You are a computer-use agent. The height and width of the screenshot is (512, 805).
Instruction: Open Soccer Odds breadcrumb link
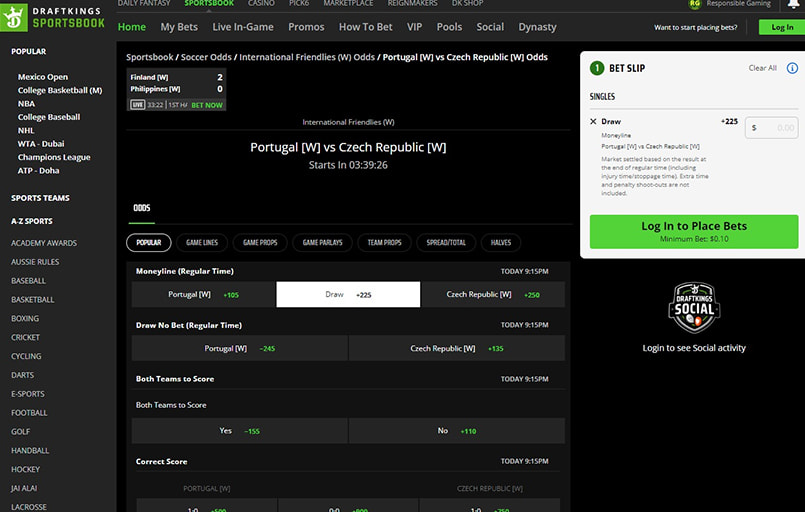click(x=206, y=57)
